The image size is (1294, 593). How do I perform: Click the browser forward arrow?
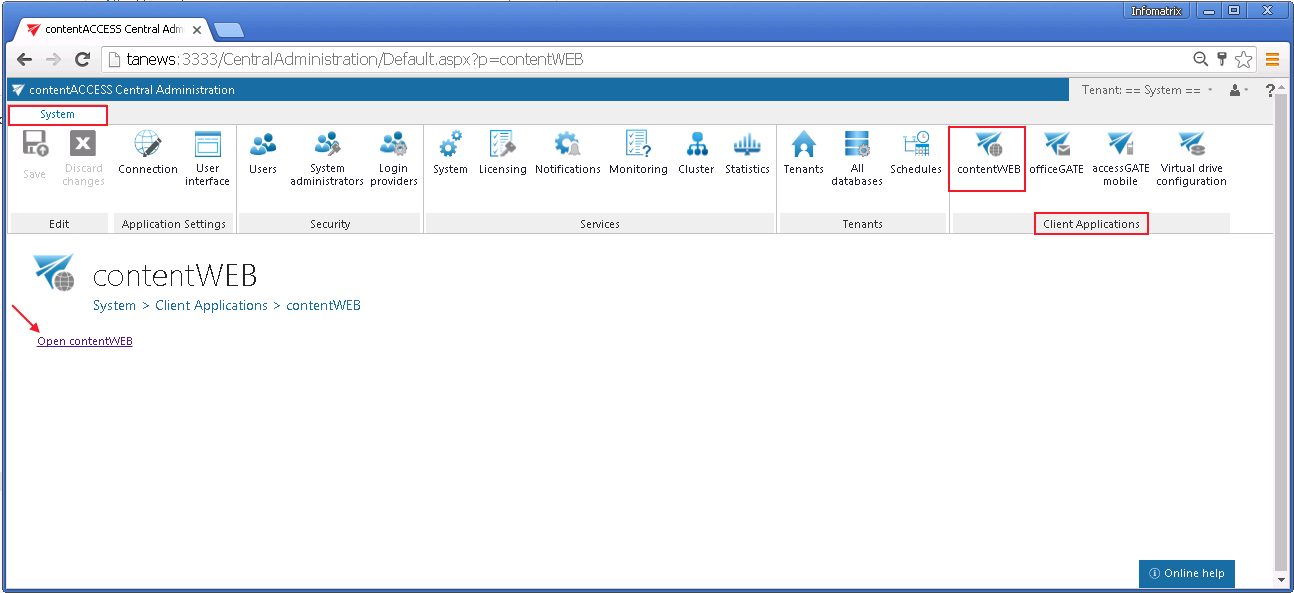pos(54,59)
